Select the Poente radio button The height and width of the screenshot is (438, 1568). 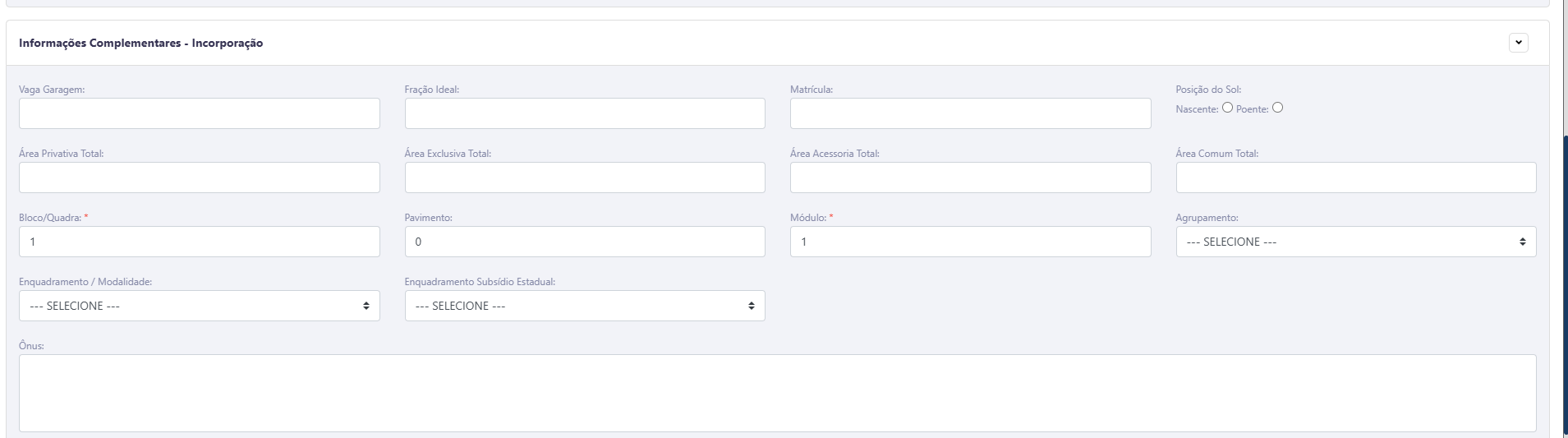[1277, 108]
